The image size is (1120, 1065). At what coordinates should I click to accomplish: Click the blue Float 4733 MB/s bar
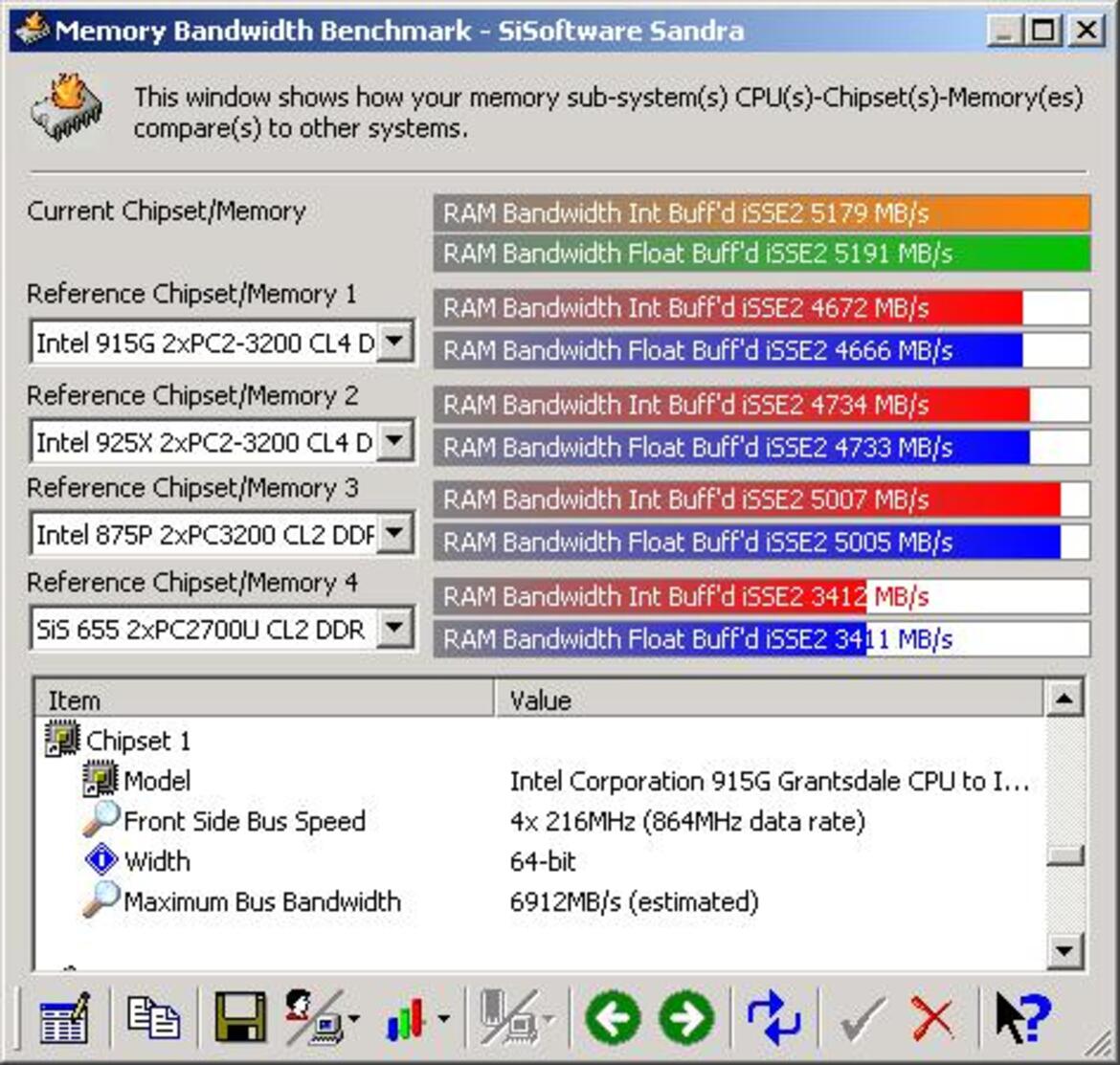pyautogui.click(x=761, y=447)
